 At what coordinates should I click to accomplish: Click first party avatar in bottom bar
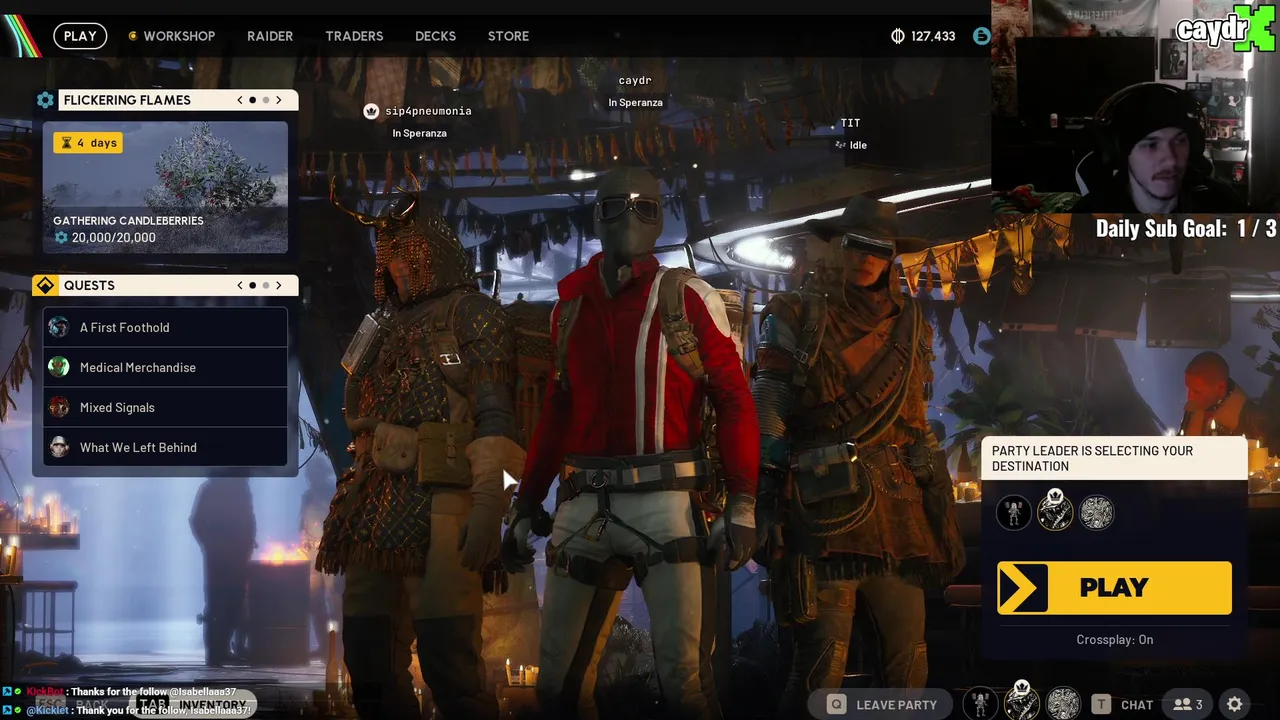(980, 704)
